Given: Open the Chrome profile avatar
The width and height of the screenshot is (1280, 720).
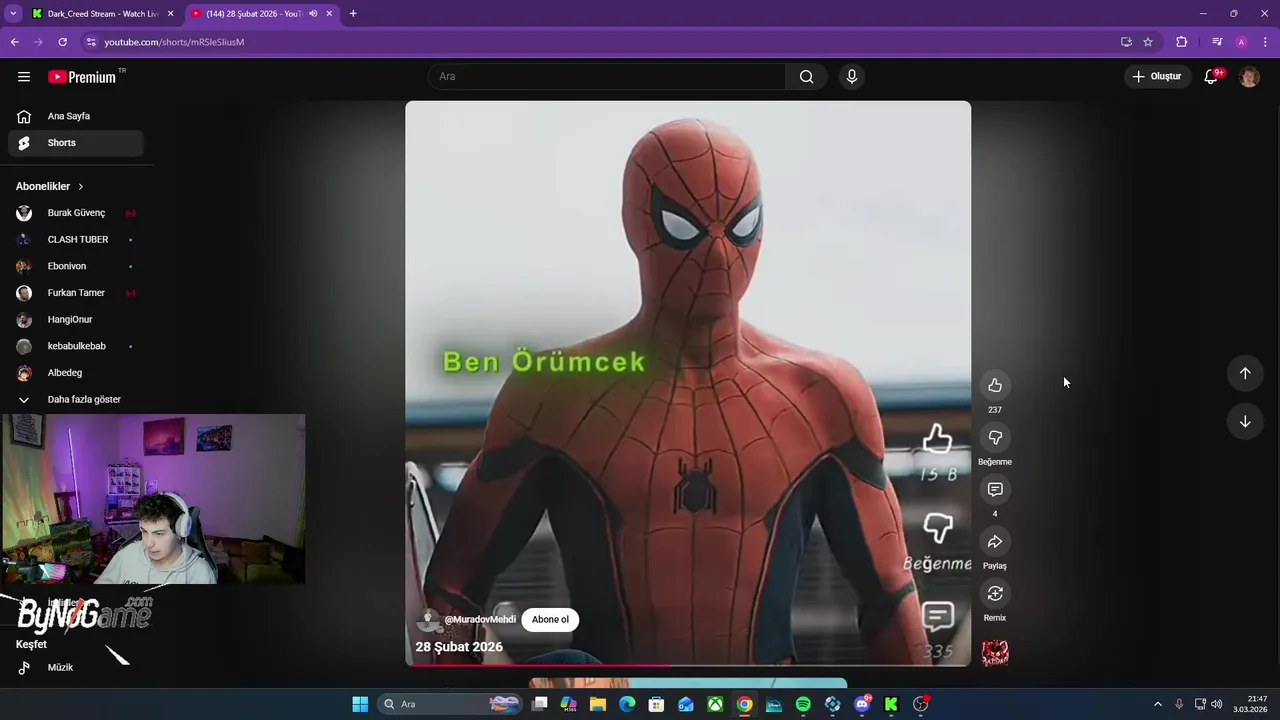Looking at the screenshot, I should 1241,42.
